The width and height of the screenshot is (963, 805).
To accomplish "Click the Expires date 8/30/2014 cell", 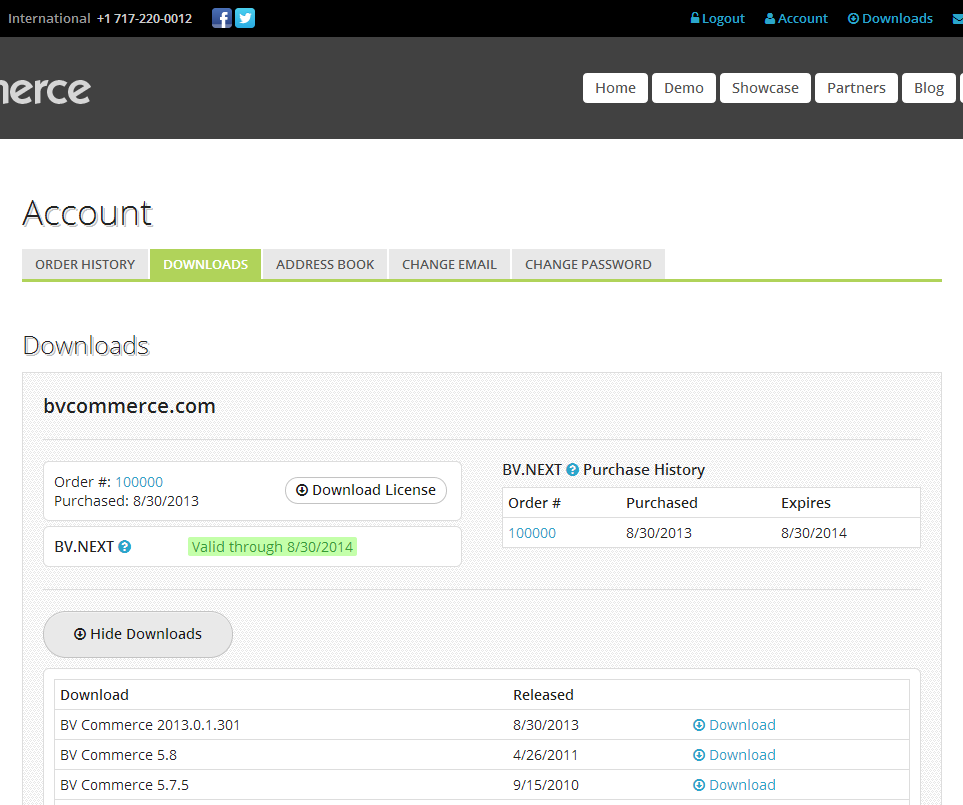I will pyautogui.click(x=814, y=533).
